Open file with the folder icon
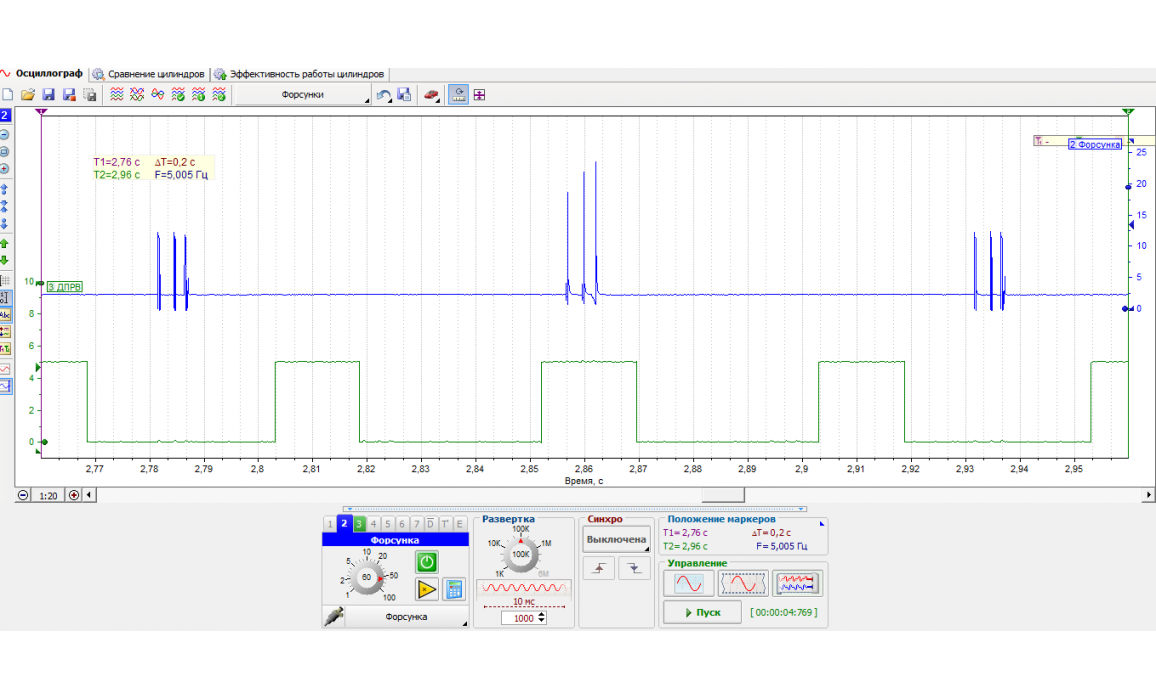Image resolution: width=1156 pixels, height=700 pixels. point(28,95)
